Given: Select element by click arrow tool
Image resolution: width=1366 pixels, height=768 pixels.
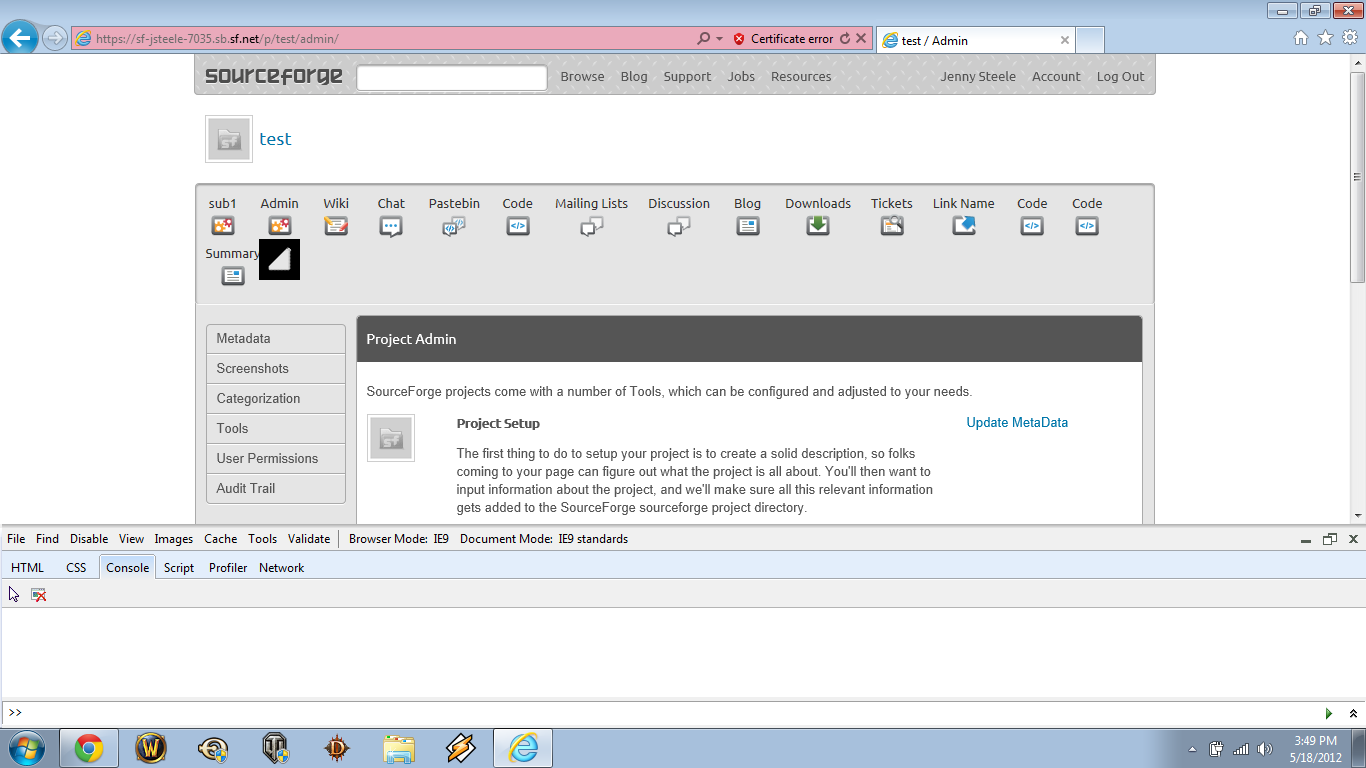Looking at the screenshot, I should 14,594.
